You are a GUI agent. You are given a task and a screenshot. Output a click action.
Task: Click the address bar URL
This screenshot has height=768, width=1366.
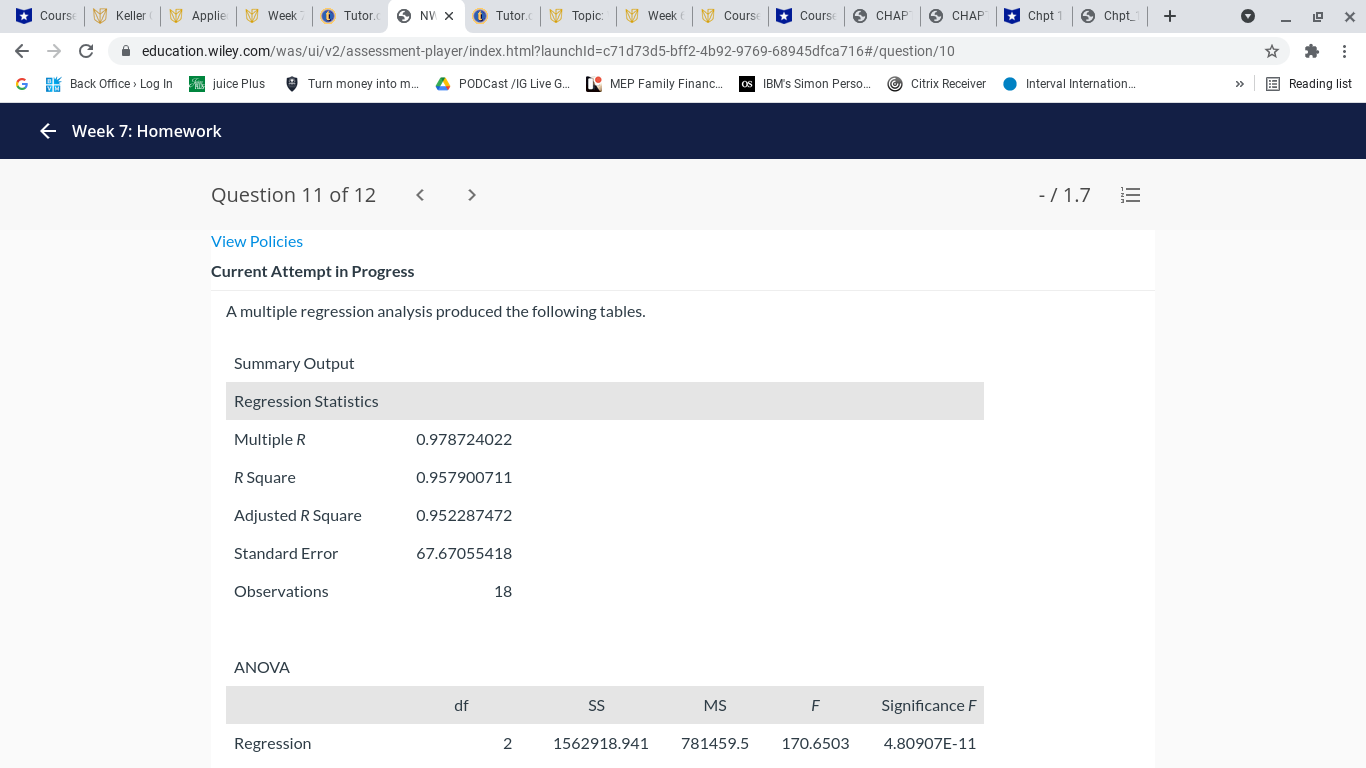(x=548, y=51)
